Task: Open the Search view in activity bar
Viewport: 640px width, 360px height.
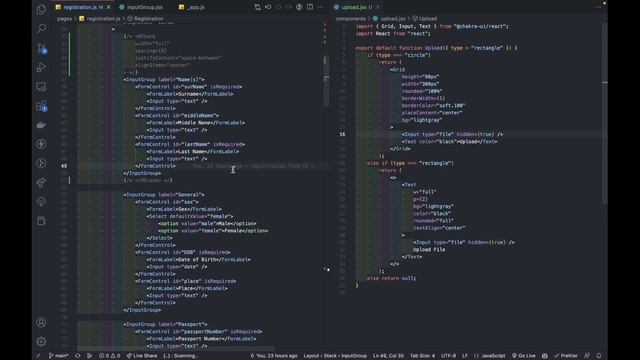Action: (41, 29)
